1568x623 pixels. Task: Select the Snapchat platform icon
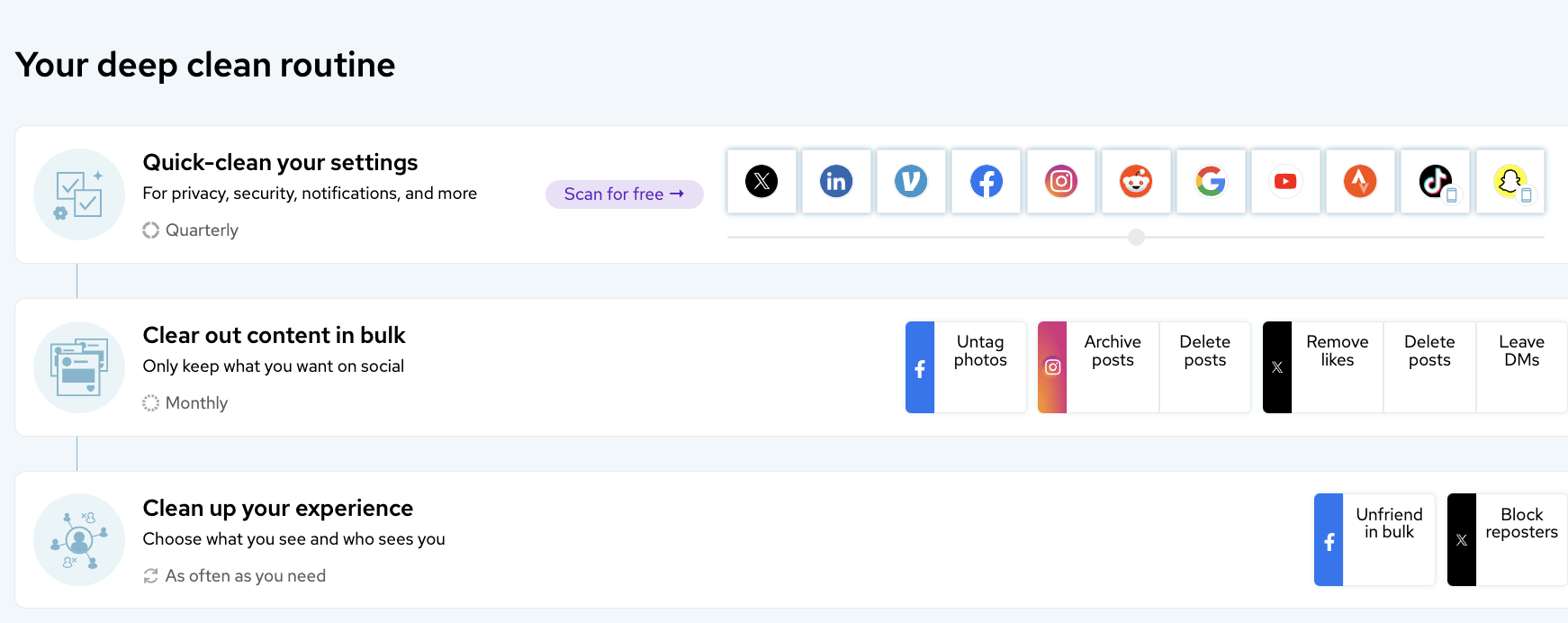pos(1510,182)
